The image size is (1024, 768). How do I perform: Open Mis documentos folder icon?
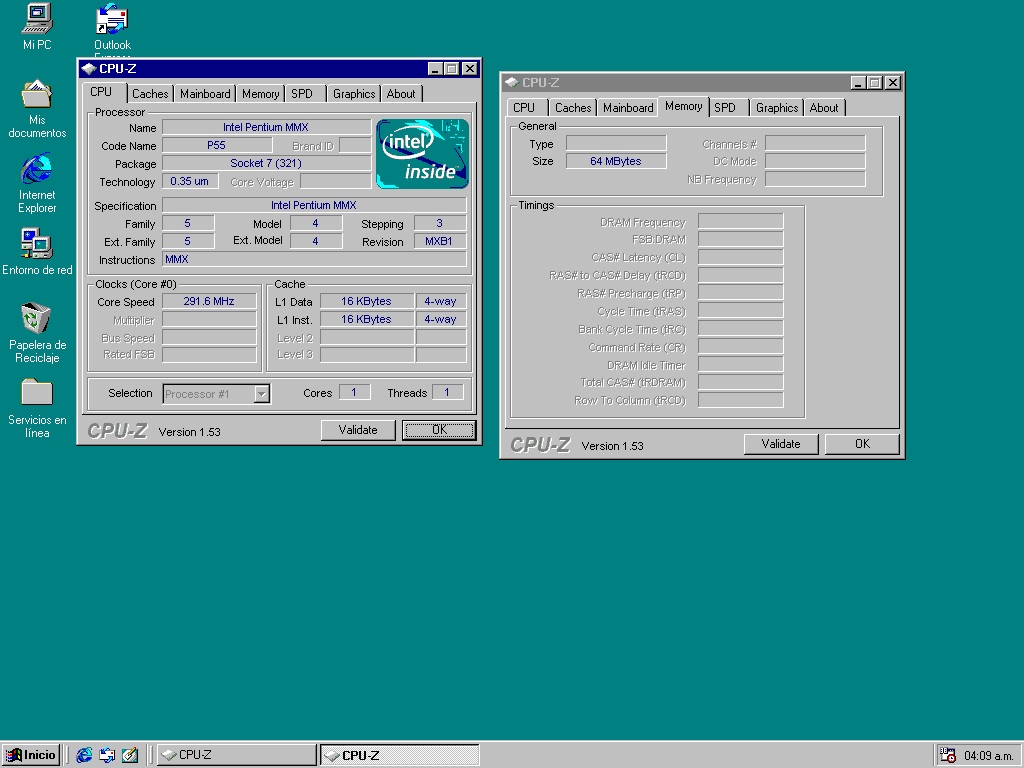coord(37,108)
